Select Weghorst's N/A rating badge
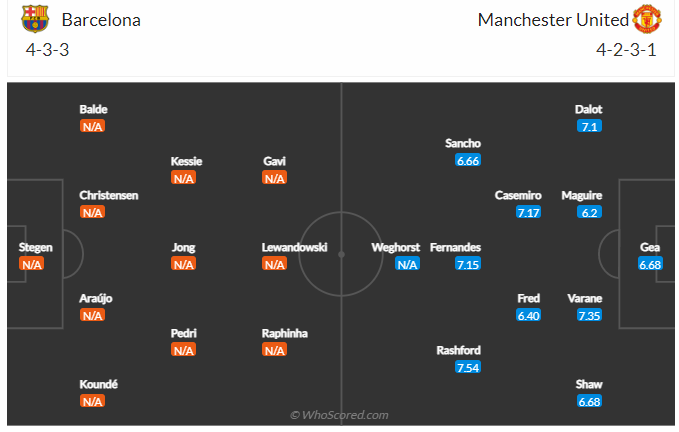 (x=407, y=264)
